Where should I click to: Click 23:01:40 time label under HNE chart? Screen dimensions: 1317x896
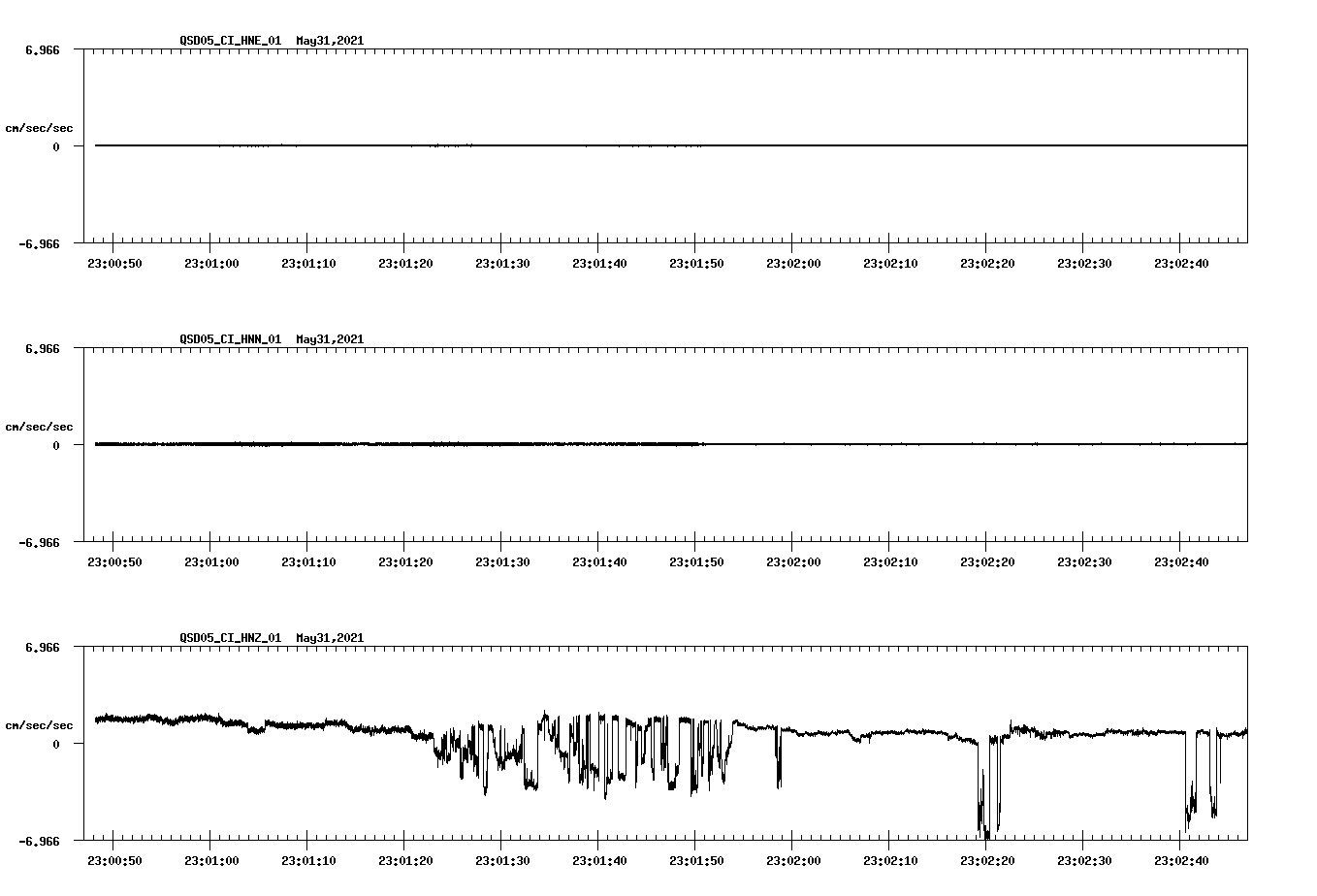pyautogui.click(x=599, y=264)
